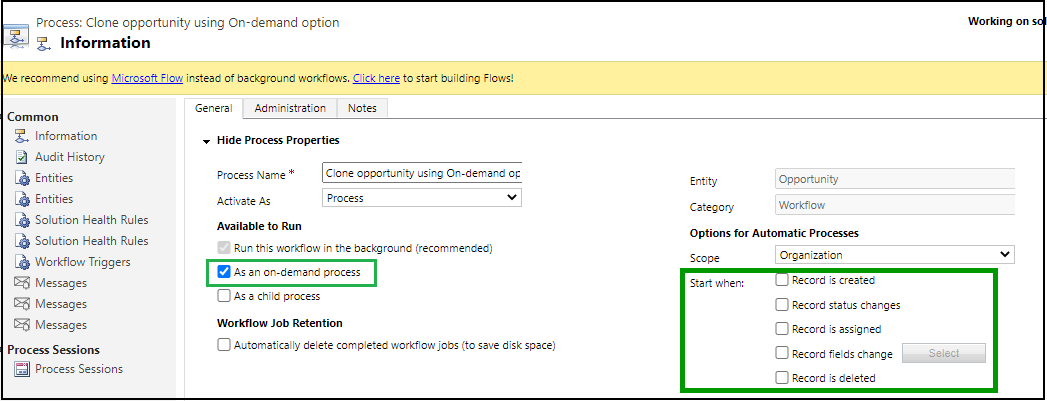
Task: Open Audit History via its clipboard icon
Action: click(x=22, y=157)
